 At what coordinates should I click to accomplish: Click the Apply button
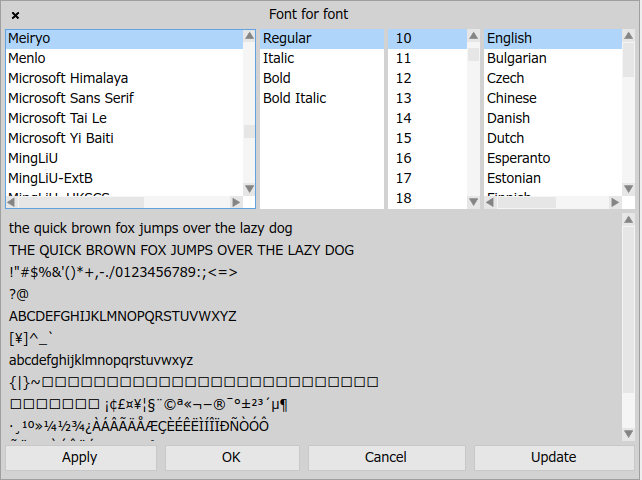pos(81,457)
